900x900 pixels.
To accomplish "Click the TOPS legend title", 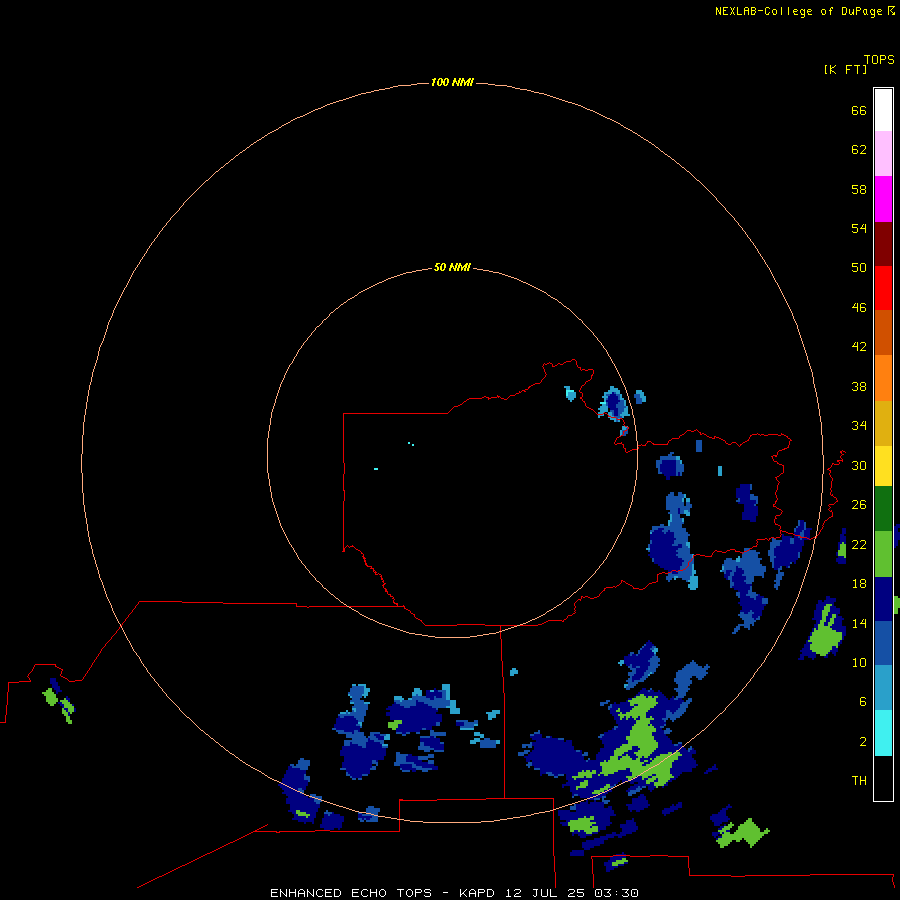I will pos(879,60).
